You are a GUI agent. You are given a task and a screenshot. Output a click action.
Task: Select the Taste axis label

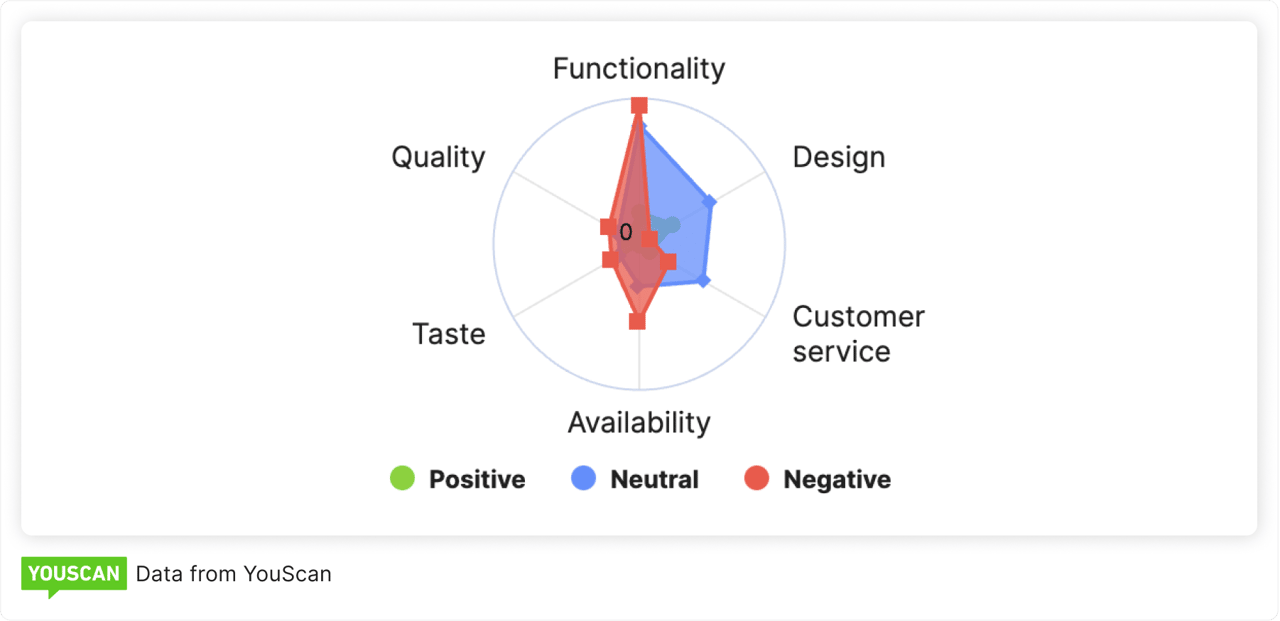449,334
